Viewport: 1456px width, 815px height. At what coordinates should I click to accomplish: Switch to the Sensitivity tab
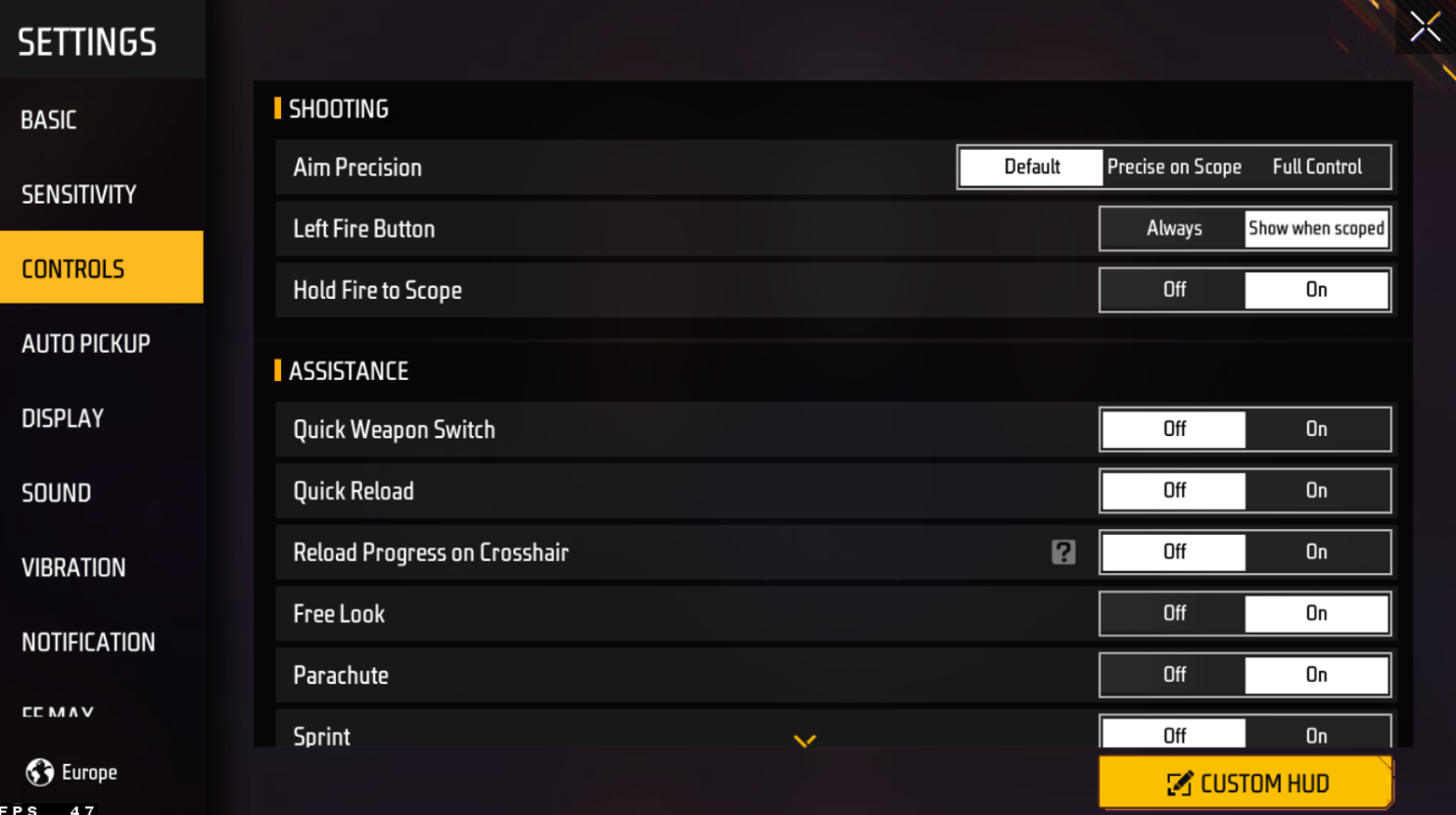click(x=79, y=195)
